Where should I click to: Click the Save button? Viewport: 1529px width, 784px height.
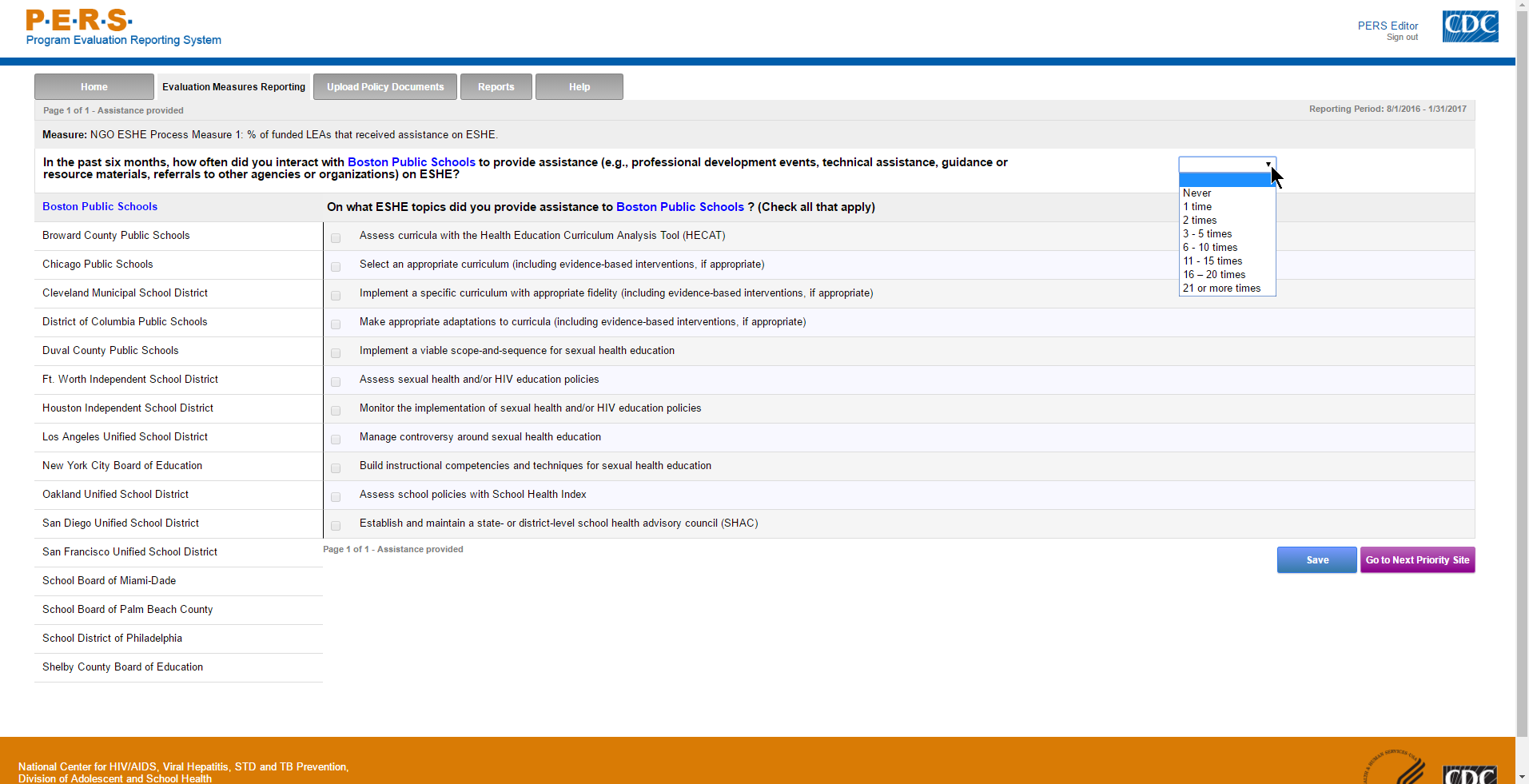click(x=1317, y=560)
